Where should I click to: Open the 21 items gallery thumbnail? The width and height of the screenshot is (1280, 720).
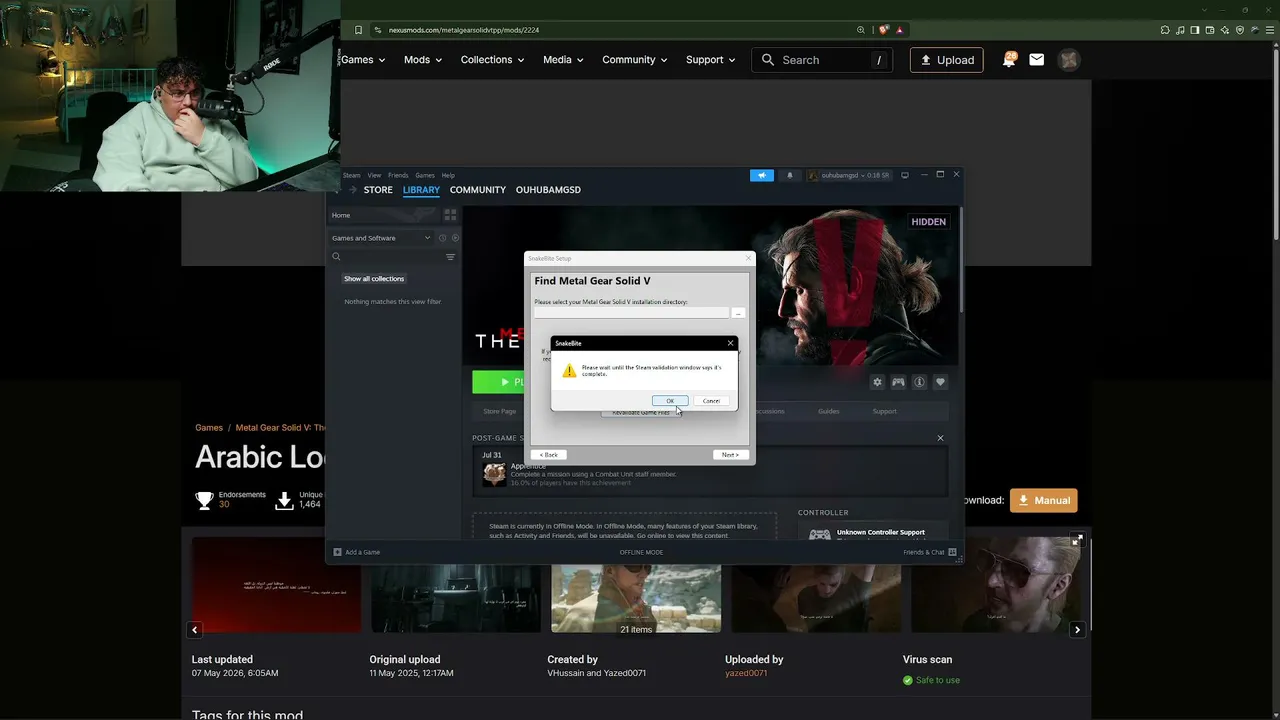tap(636, 585)
